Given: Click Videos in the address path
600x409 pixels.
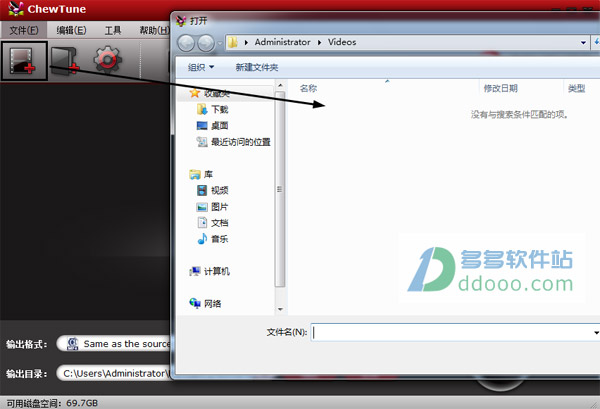Looking at the screenshot, I should 342,42.
